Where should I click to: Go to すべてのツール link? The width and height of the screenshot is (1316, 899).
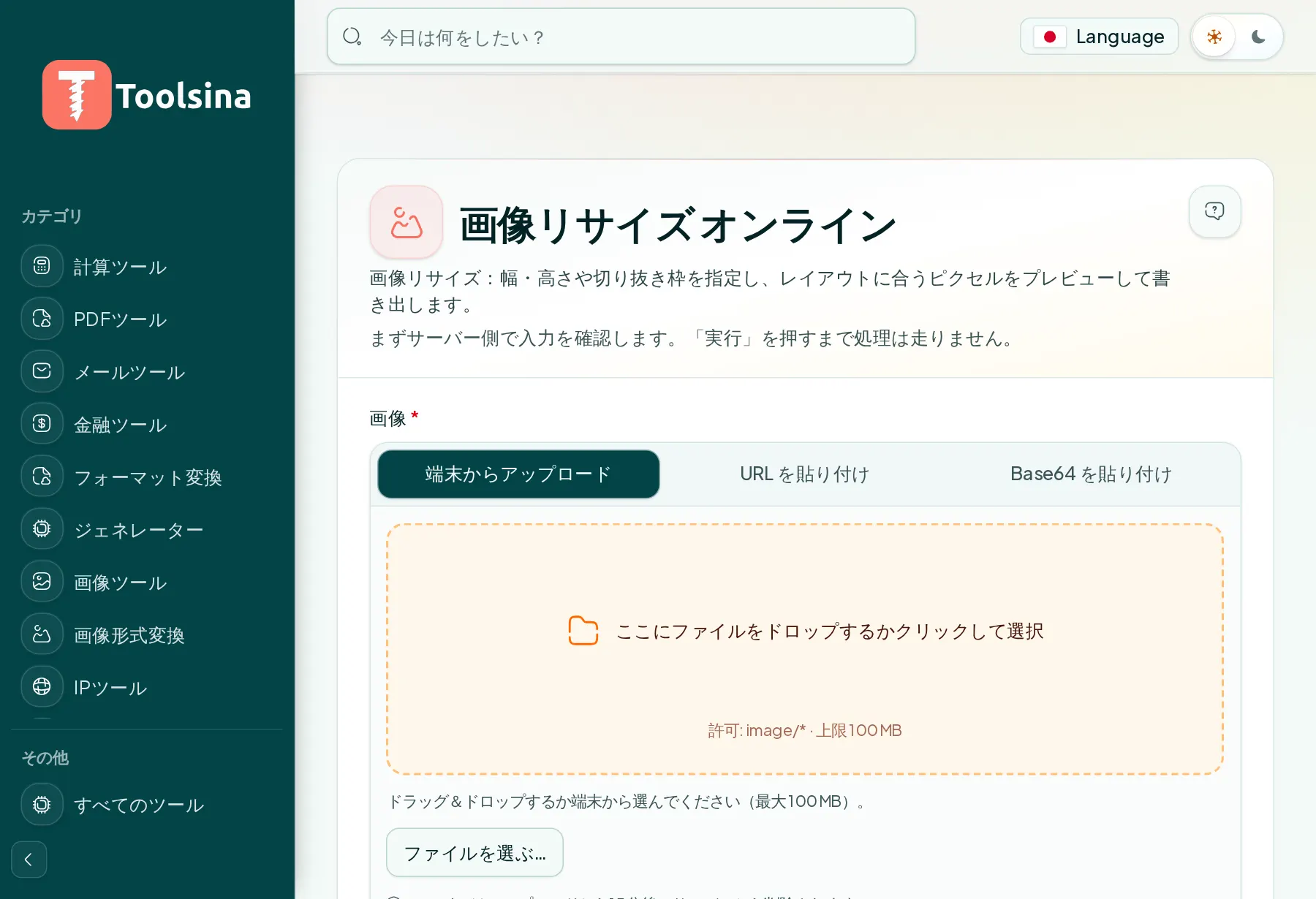(139, 805)
